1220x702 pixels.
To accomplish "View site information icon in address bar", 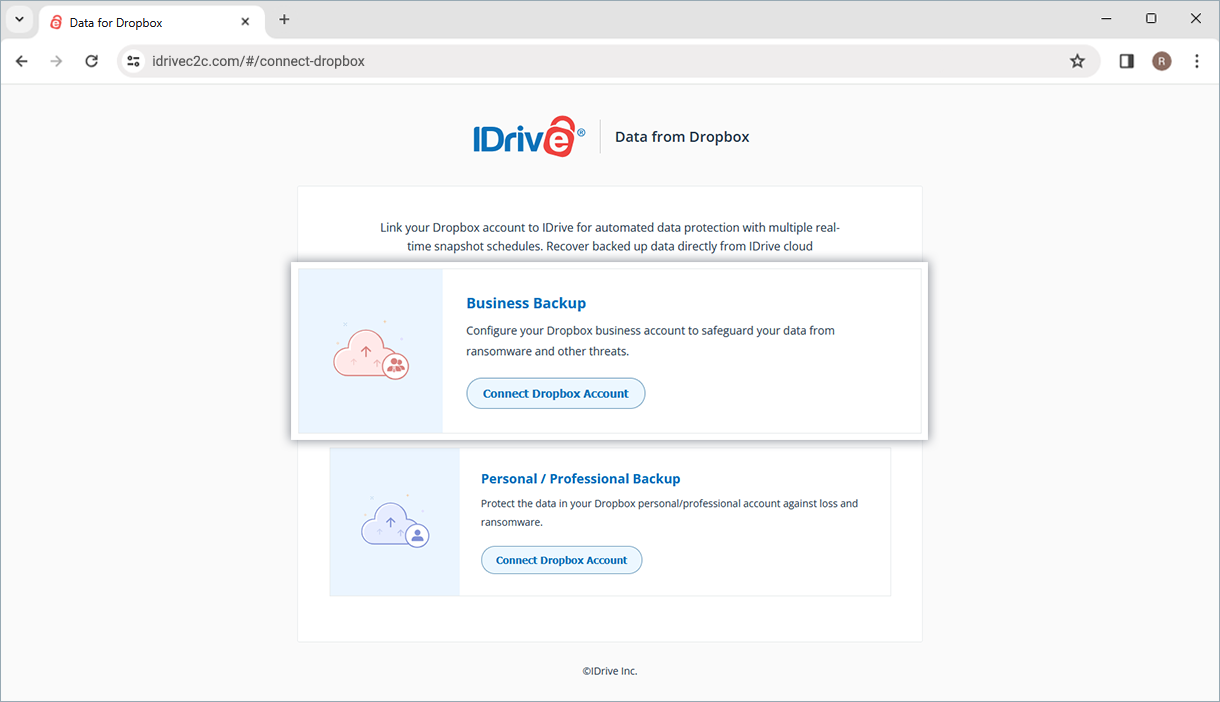I will pyautogui.click(x=133, y=61).
